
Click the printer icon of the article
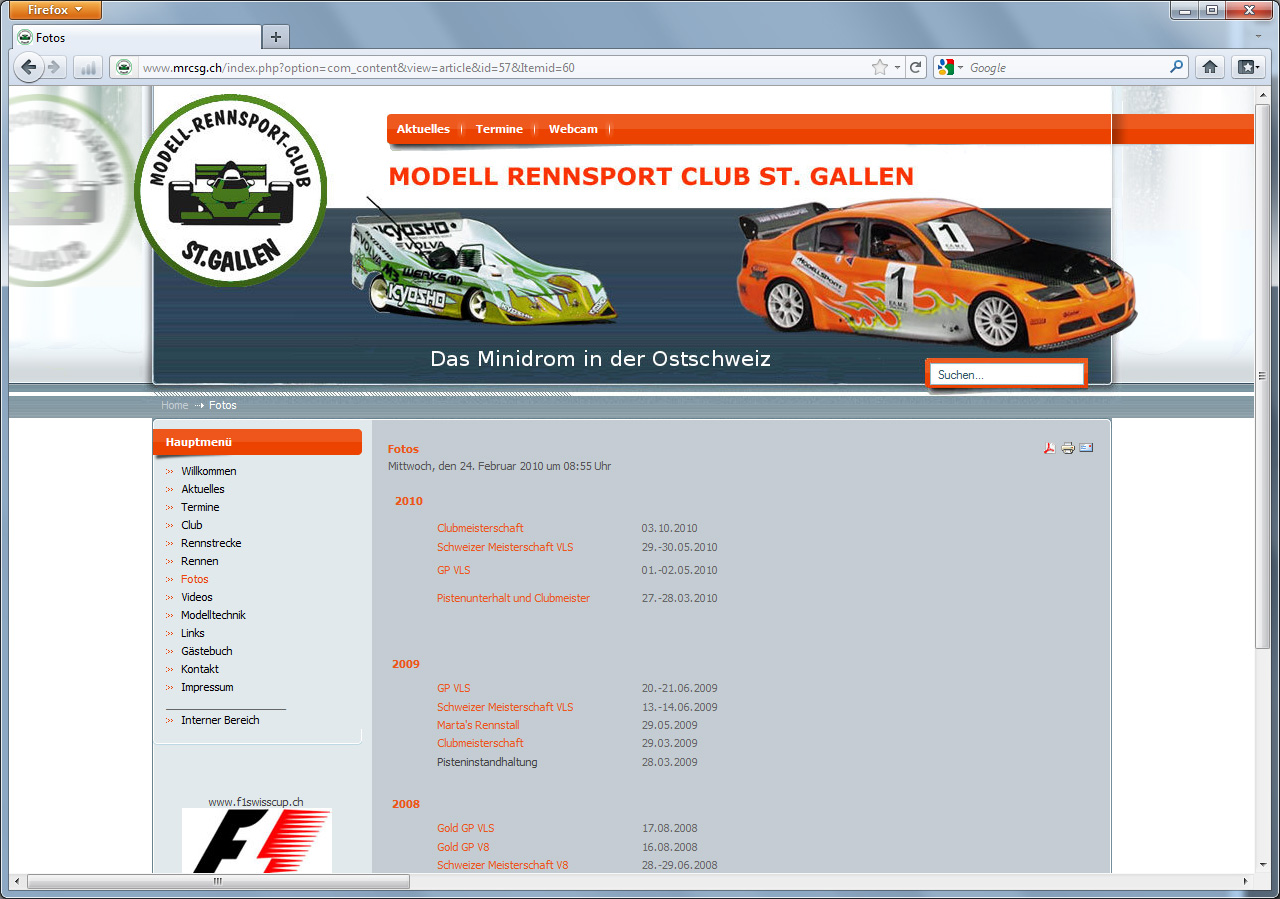(1068, 448)
